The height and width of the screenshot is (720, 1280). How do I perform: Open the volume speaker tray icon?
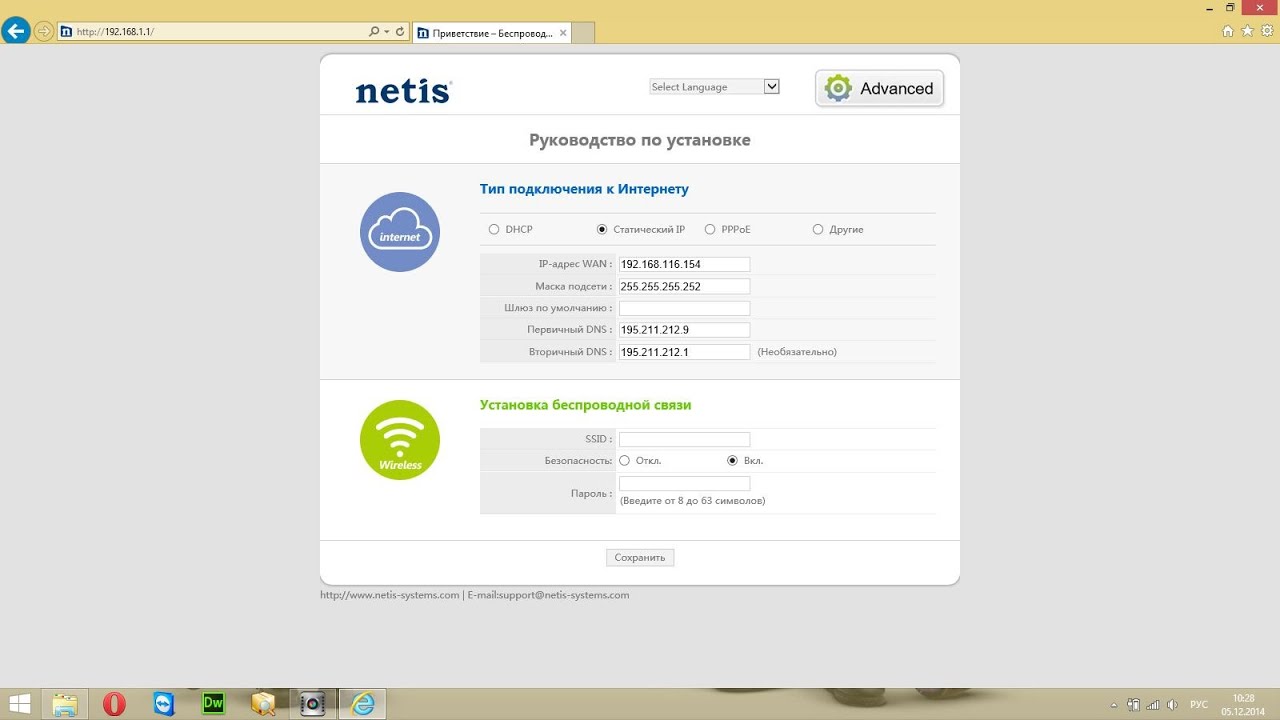(1171, 705)
